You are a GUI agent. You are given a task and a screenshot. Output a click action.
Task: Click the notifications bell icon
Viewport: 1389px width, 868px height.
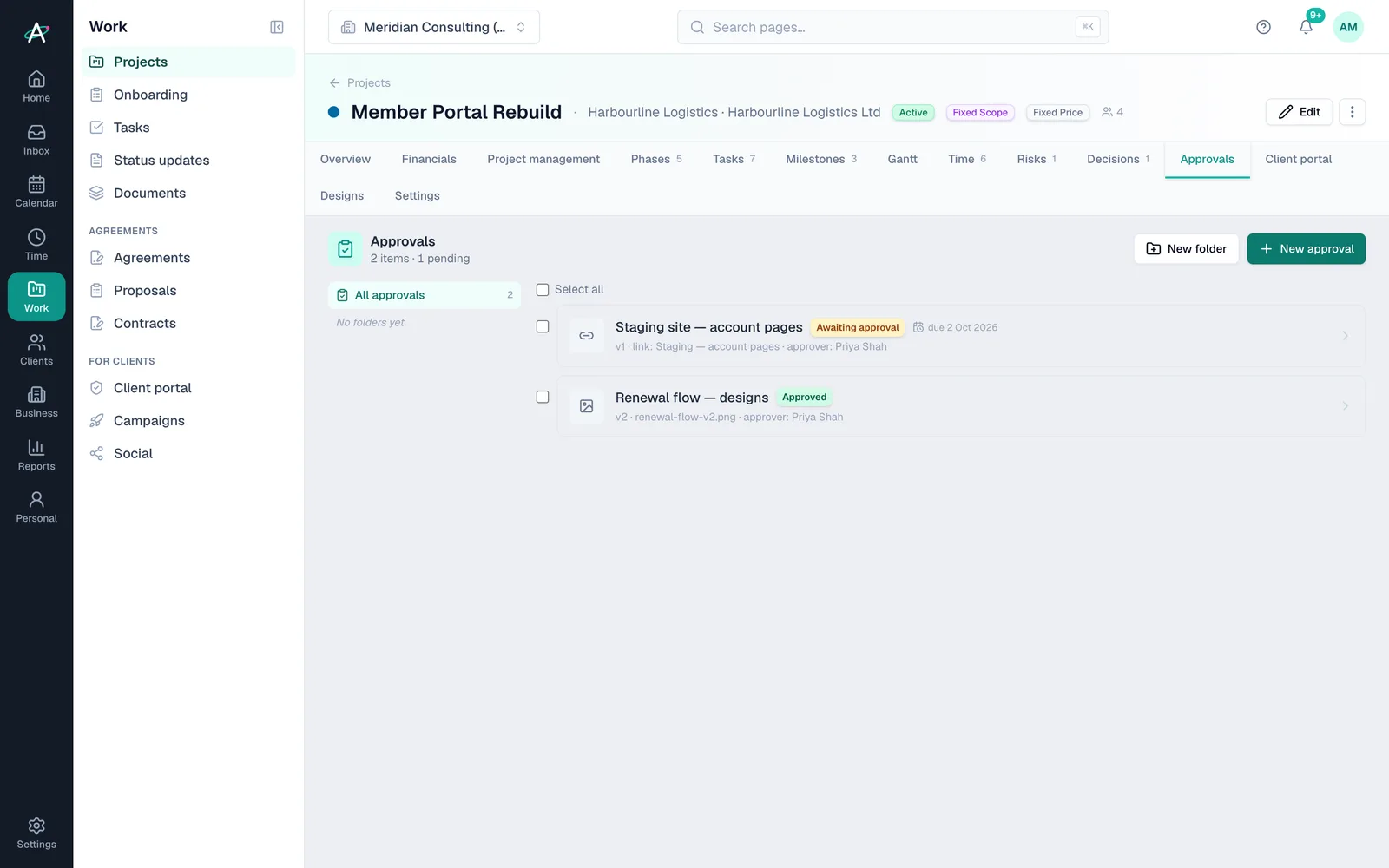pyautogui.click(x=1306, y=27)
